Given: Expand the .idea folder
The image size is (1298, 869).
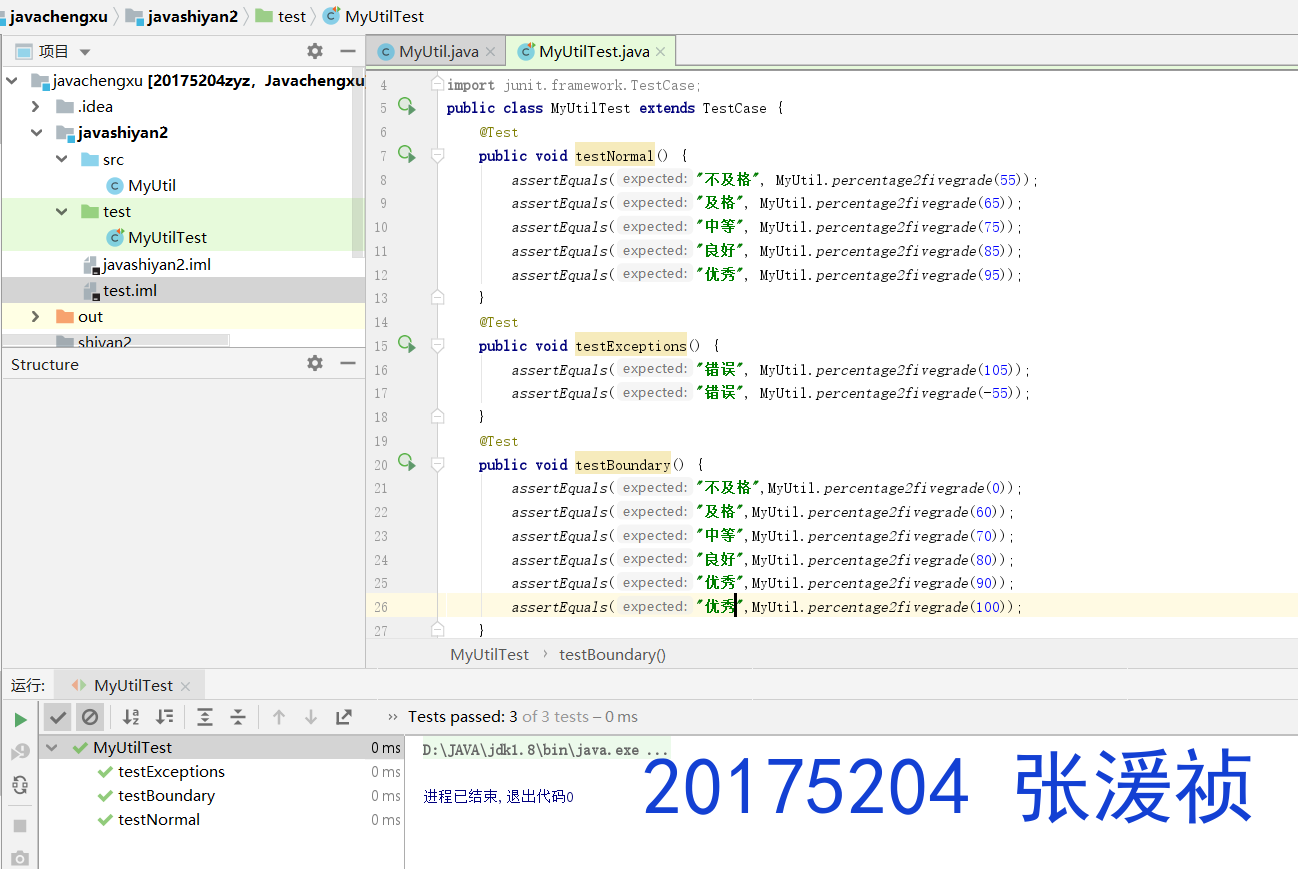Looking at the screenshot, I should [x=36, y=107].
